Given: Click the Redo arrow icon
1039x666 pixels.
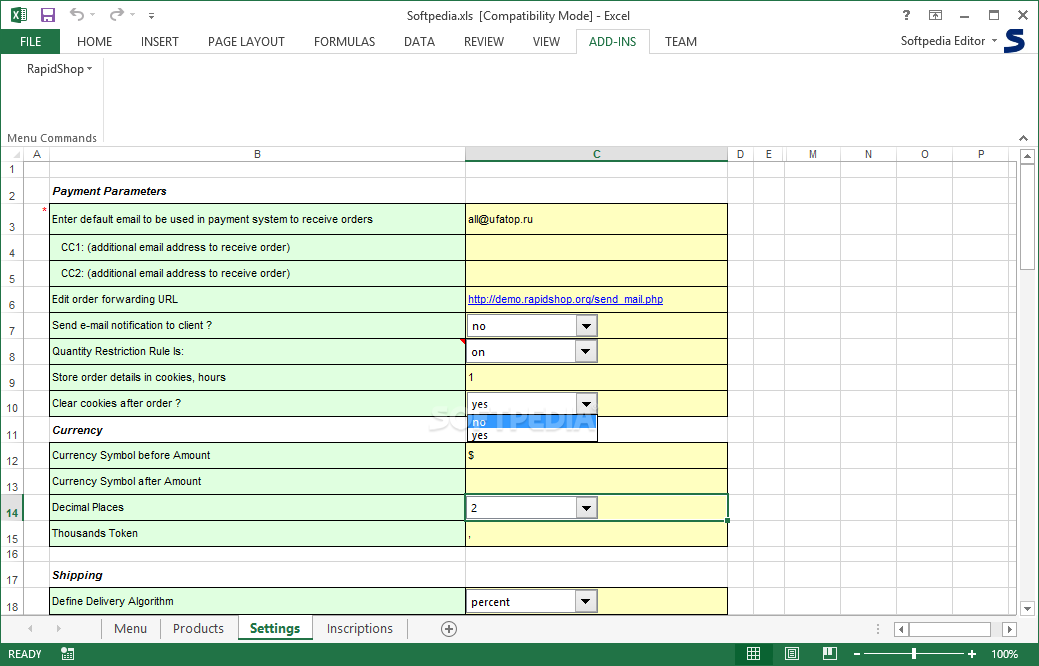Looking at the screenshot, I should coord(117,14).
